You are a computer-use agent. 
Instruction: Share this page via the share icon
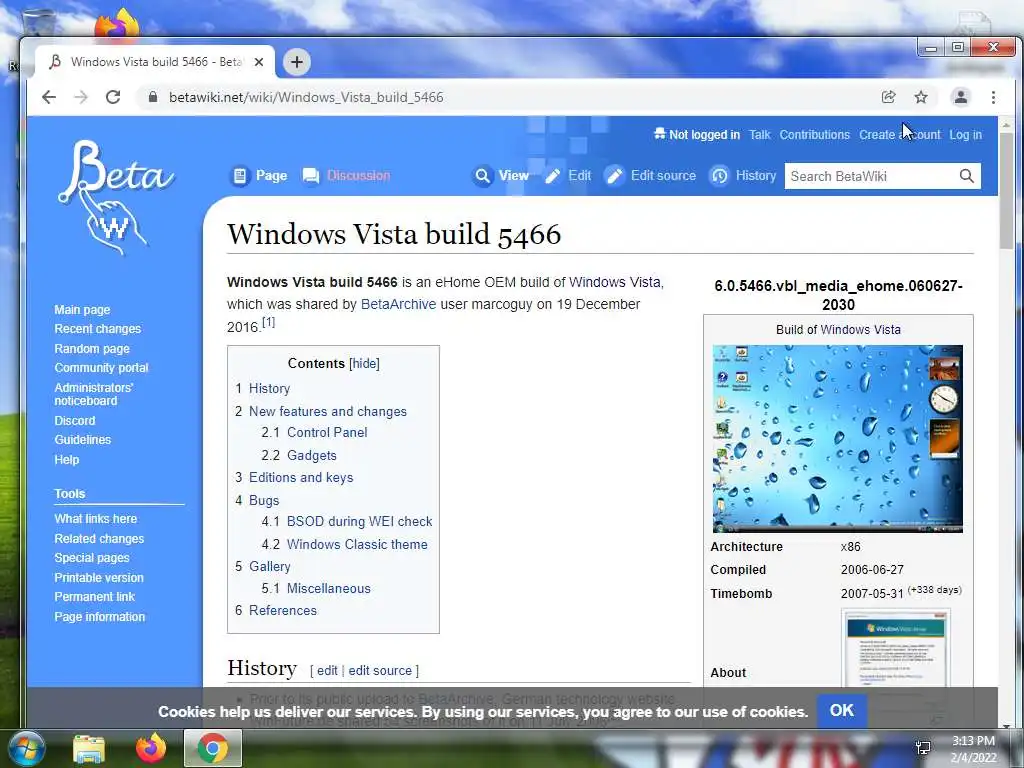coord(888,97)
